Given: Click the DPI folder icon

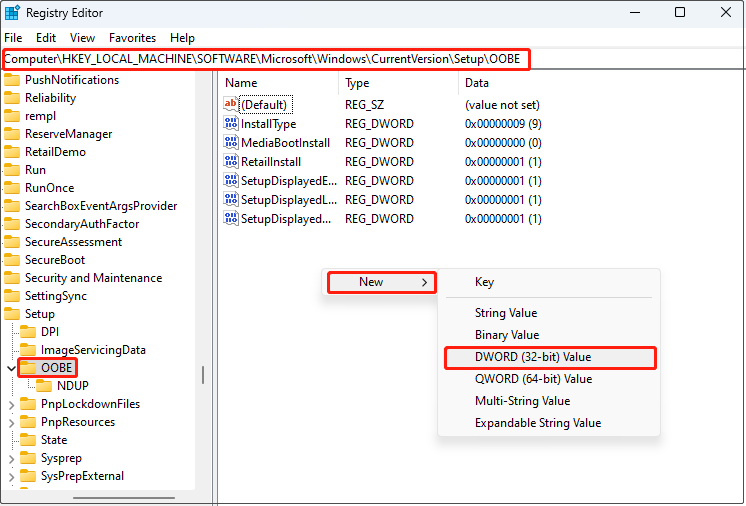Looking at the screenshot, I should tap(28, 331).
